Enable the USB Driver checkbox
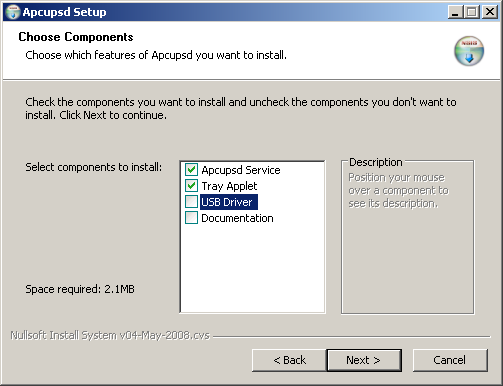 click(x=191, y=202)
